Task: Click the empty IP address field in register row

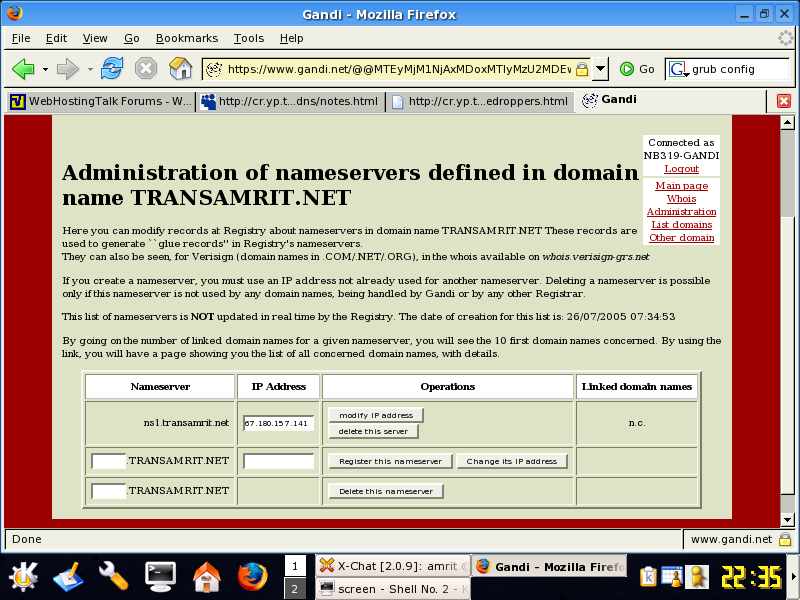Action: [x=278, y=461]
